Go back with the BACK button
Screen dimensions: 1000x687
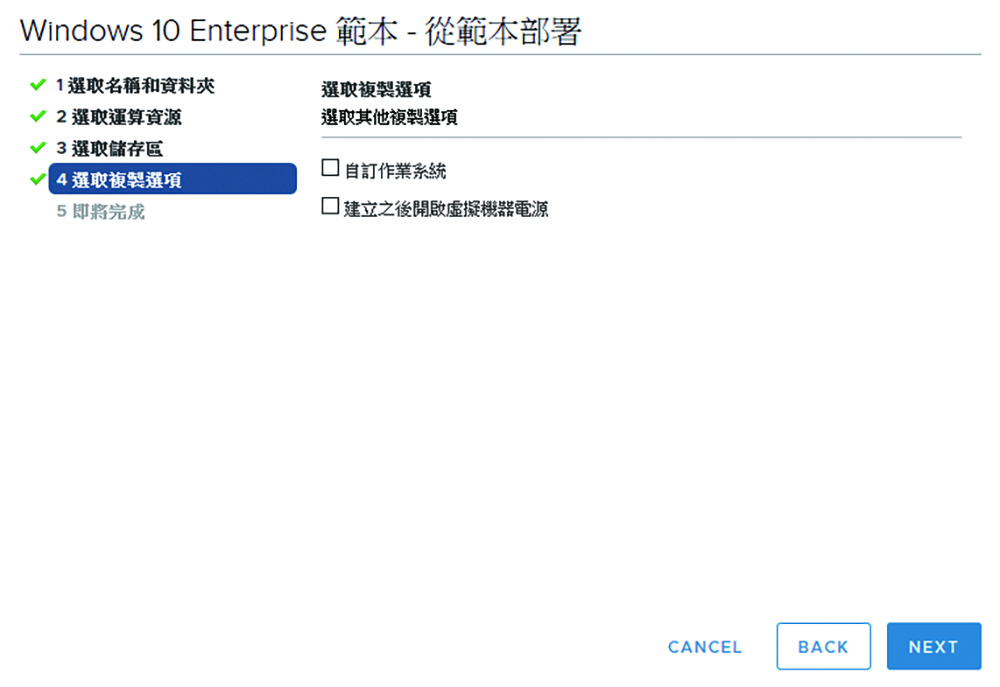(x=823, y=646)
